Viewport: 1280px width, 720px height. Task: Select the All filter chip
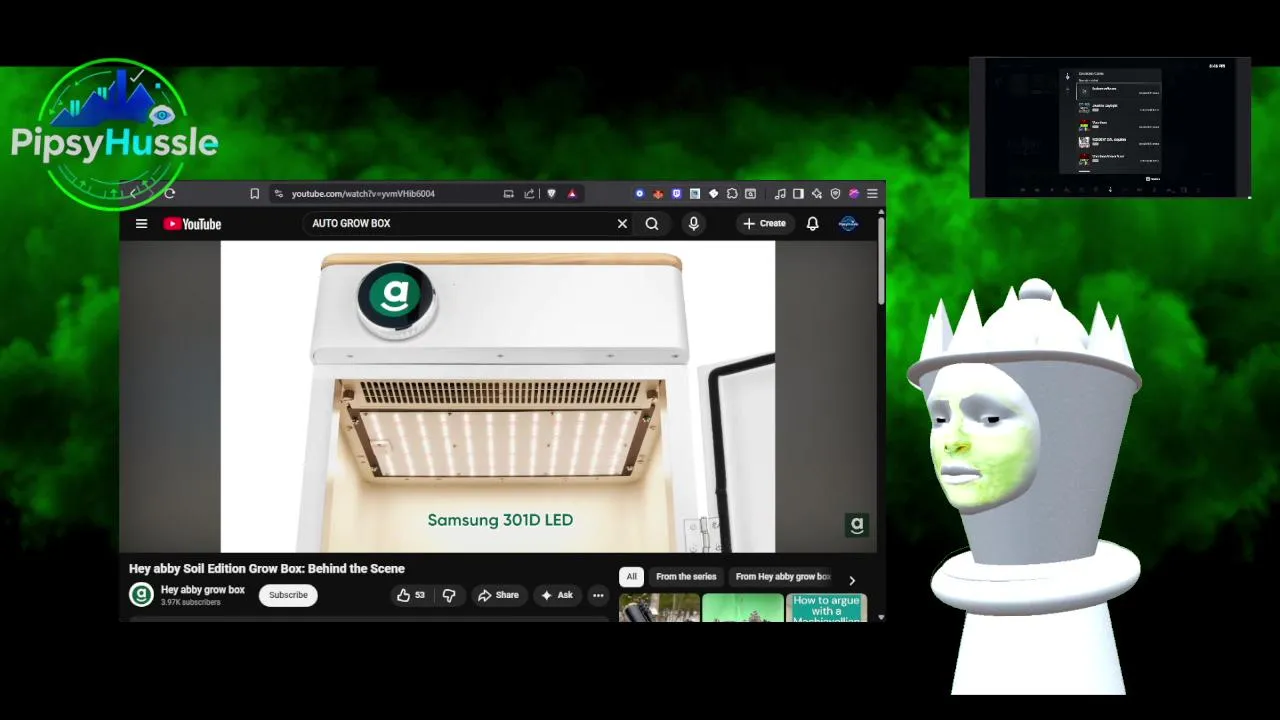pos(631,577)
